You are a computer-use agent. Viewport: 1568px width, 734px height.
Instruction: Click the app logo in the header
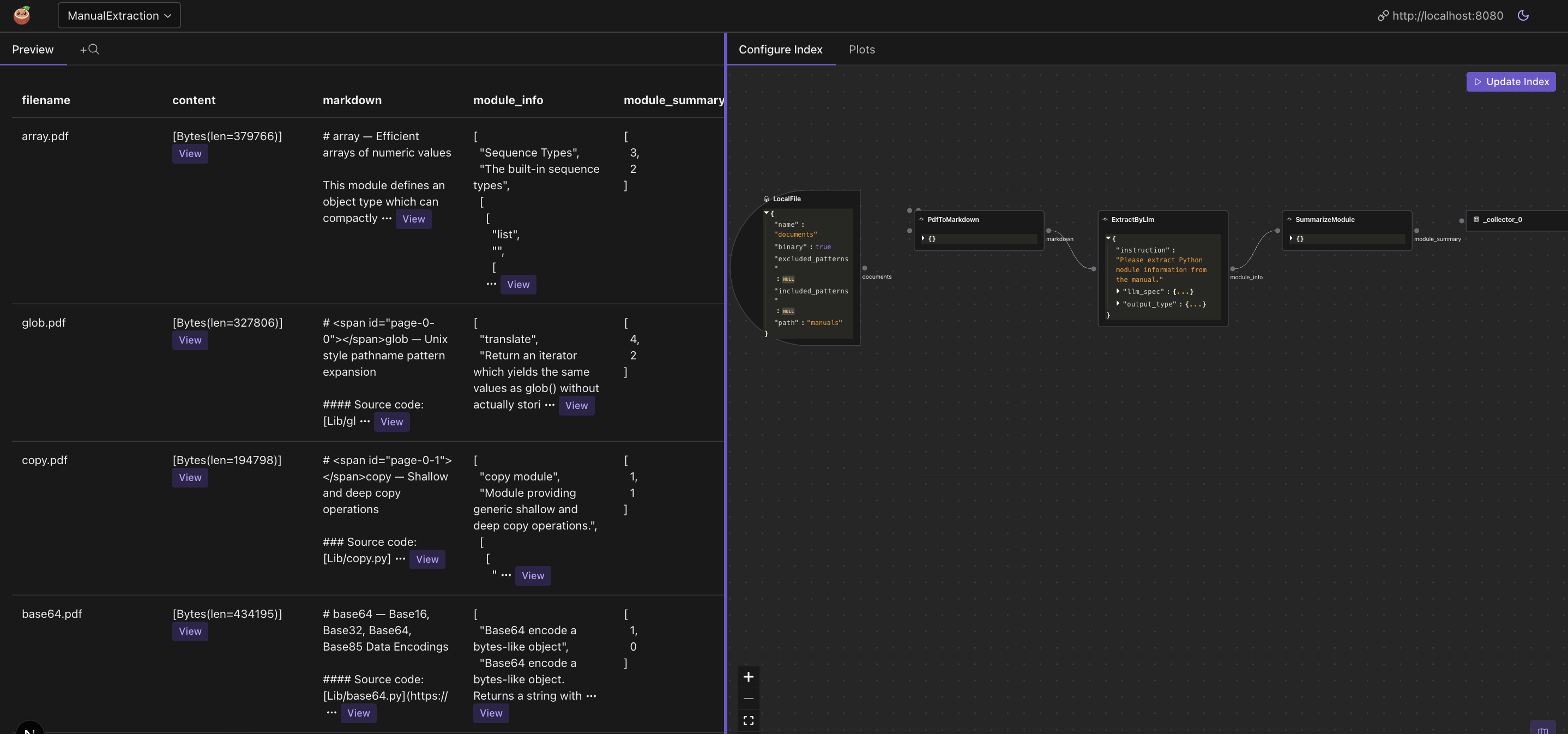pyautogui.click(x=22, y=15)
